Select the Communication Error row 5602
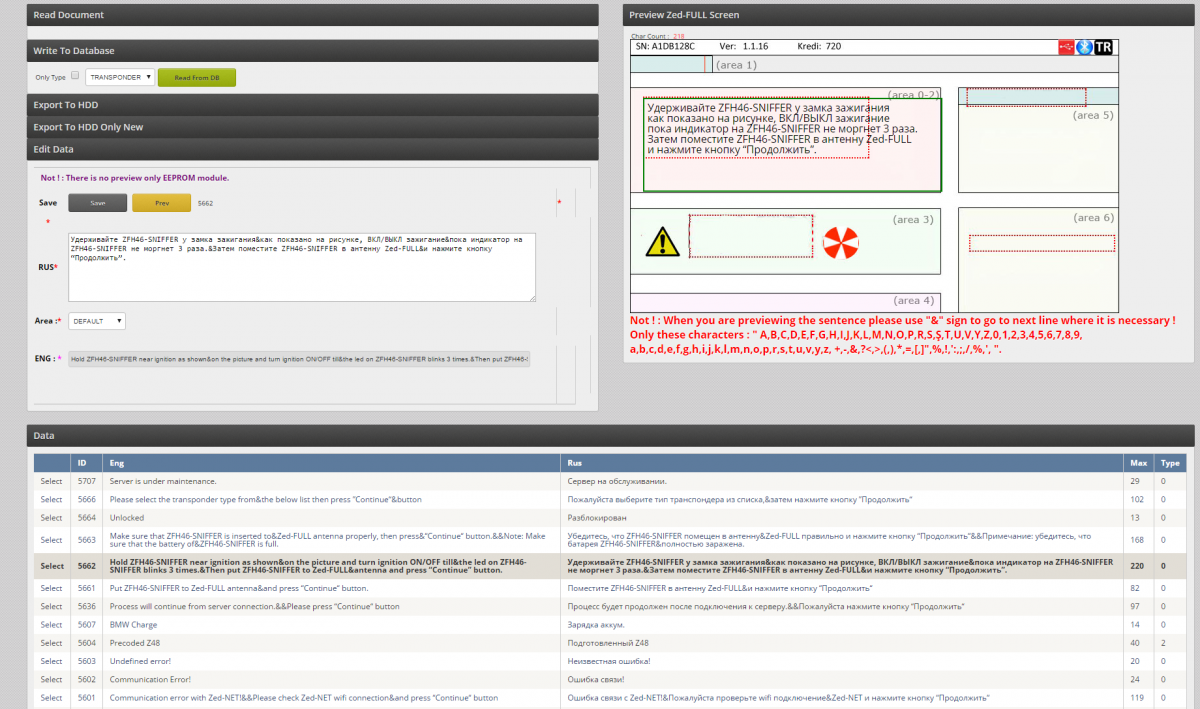 point(51,679)
